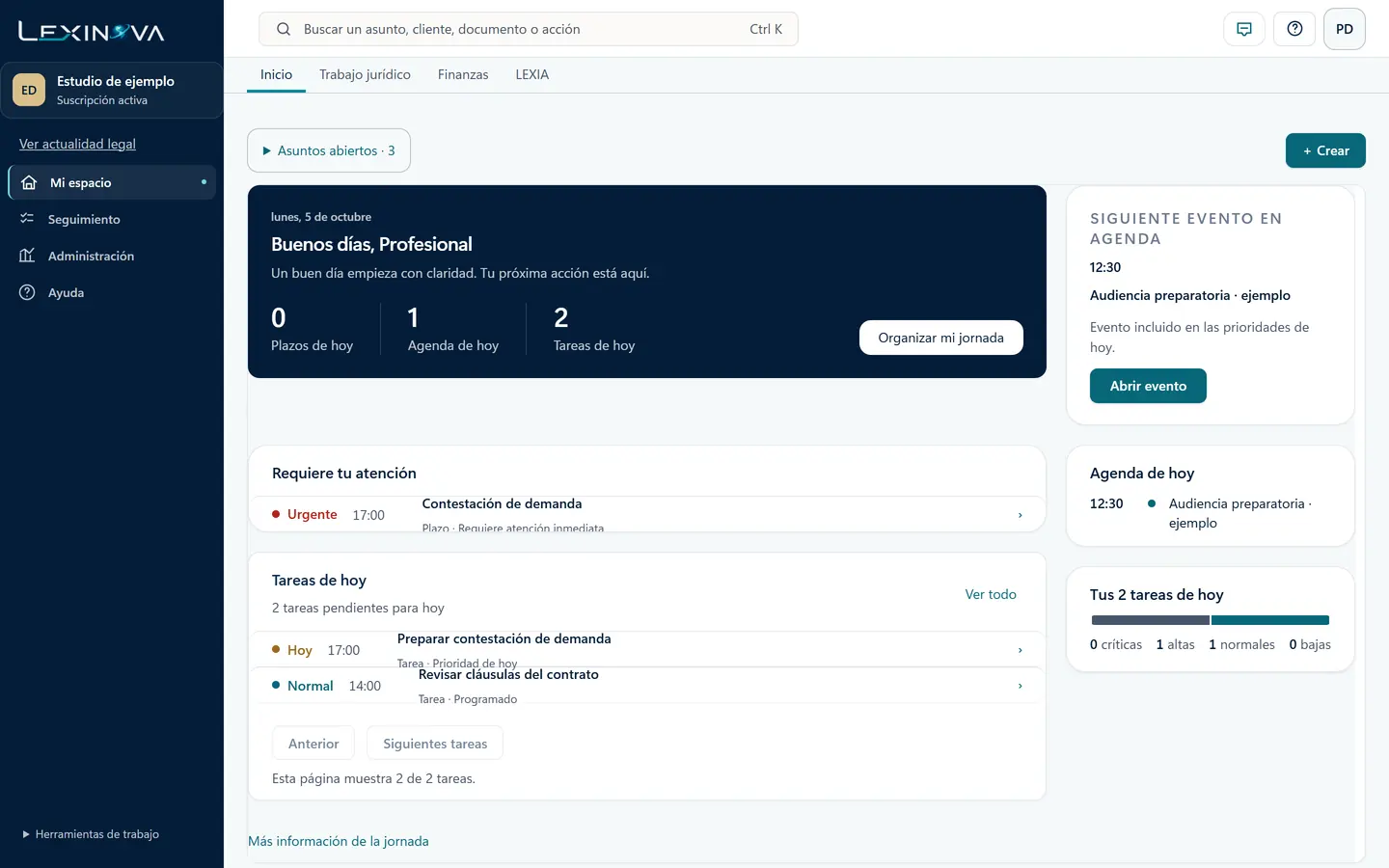Click the Anterior pagination button

tap(313, 744)
